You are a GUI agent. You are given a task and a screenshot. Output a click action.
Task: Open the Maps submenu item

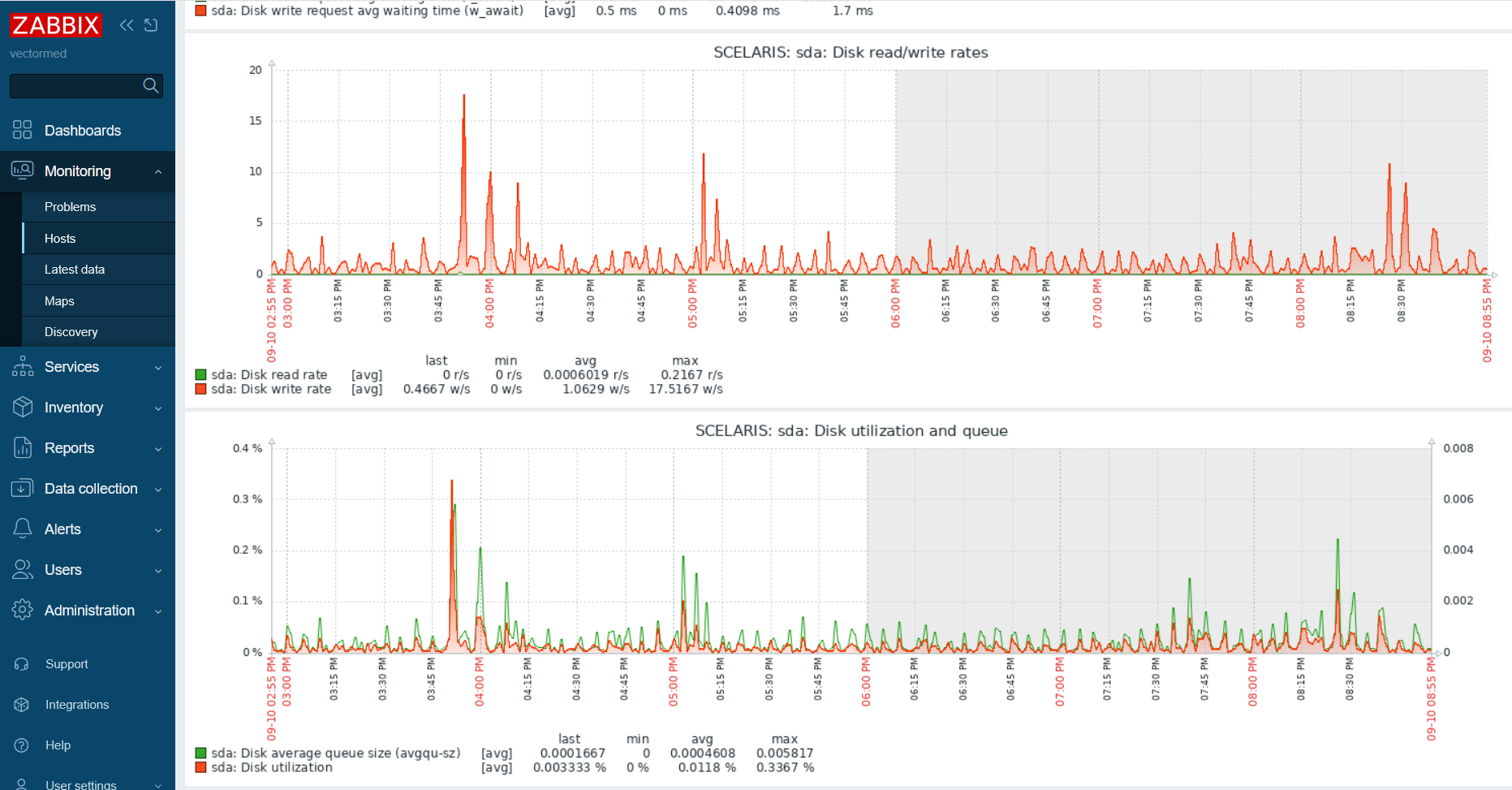(98, 301)
